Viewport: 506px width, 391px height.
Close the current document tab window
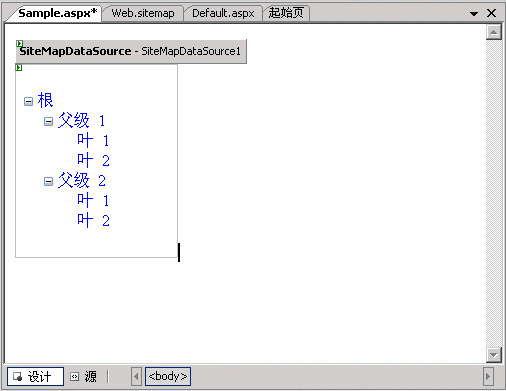(492, 13)
